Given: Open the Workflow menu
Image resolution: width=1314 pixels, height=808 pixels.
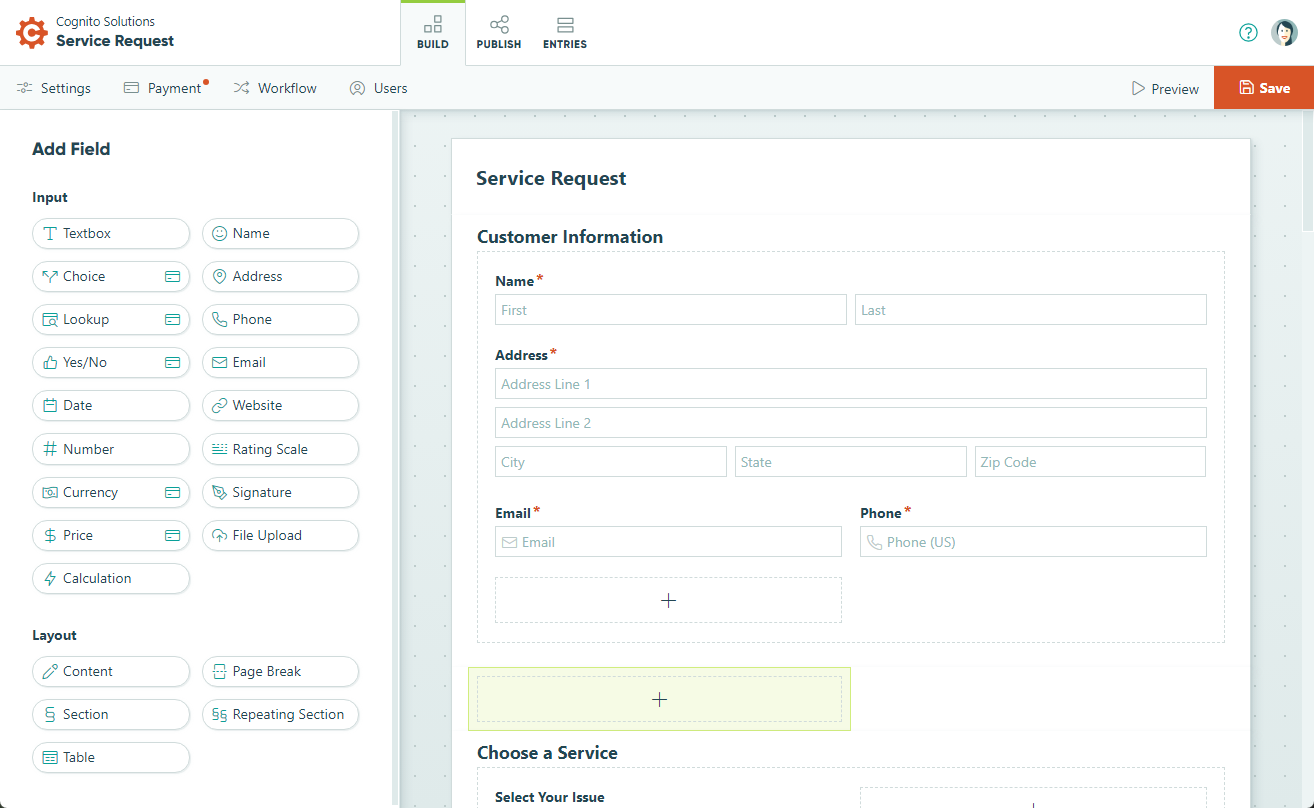Looking at the screenshot, I should click(276, 88).
